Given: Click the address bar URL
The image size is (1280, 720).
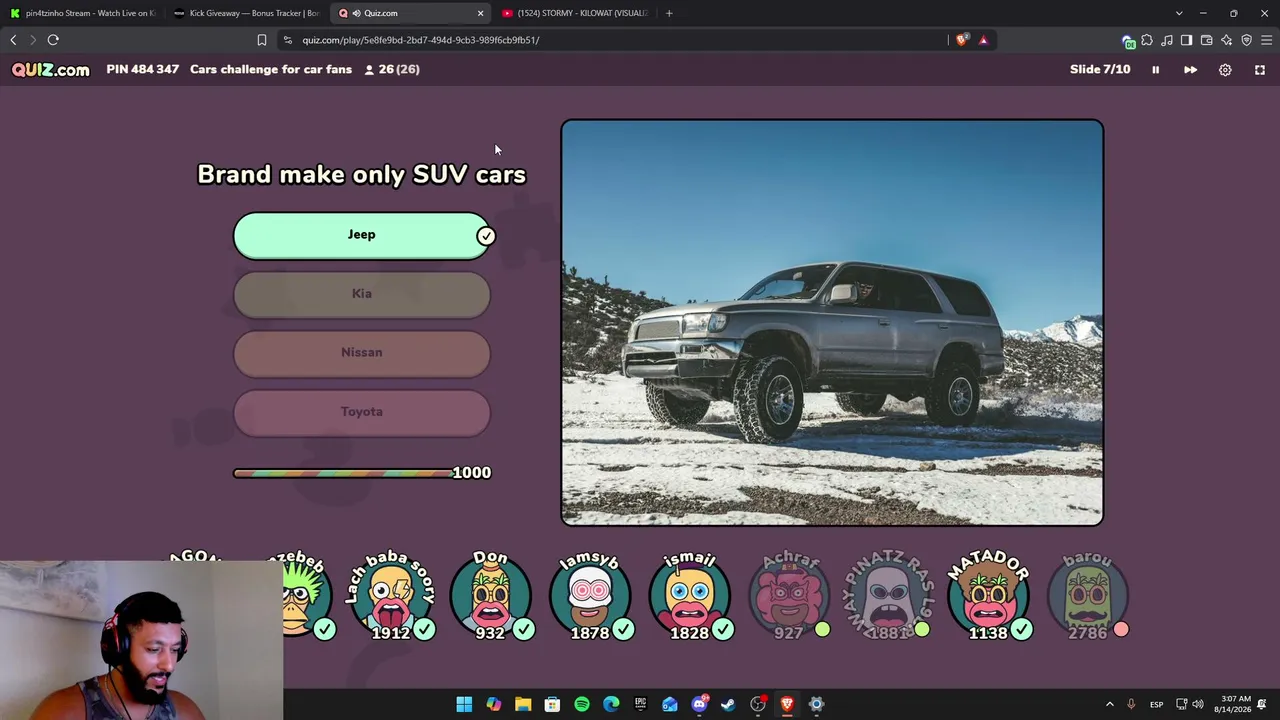Looking at the screenshot, I should 421,40.
